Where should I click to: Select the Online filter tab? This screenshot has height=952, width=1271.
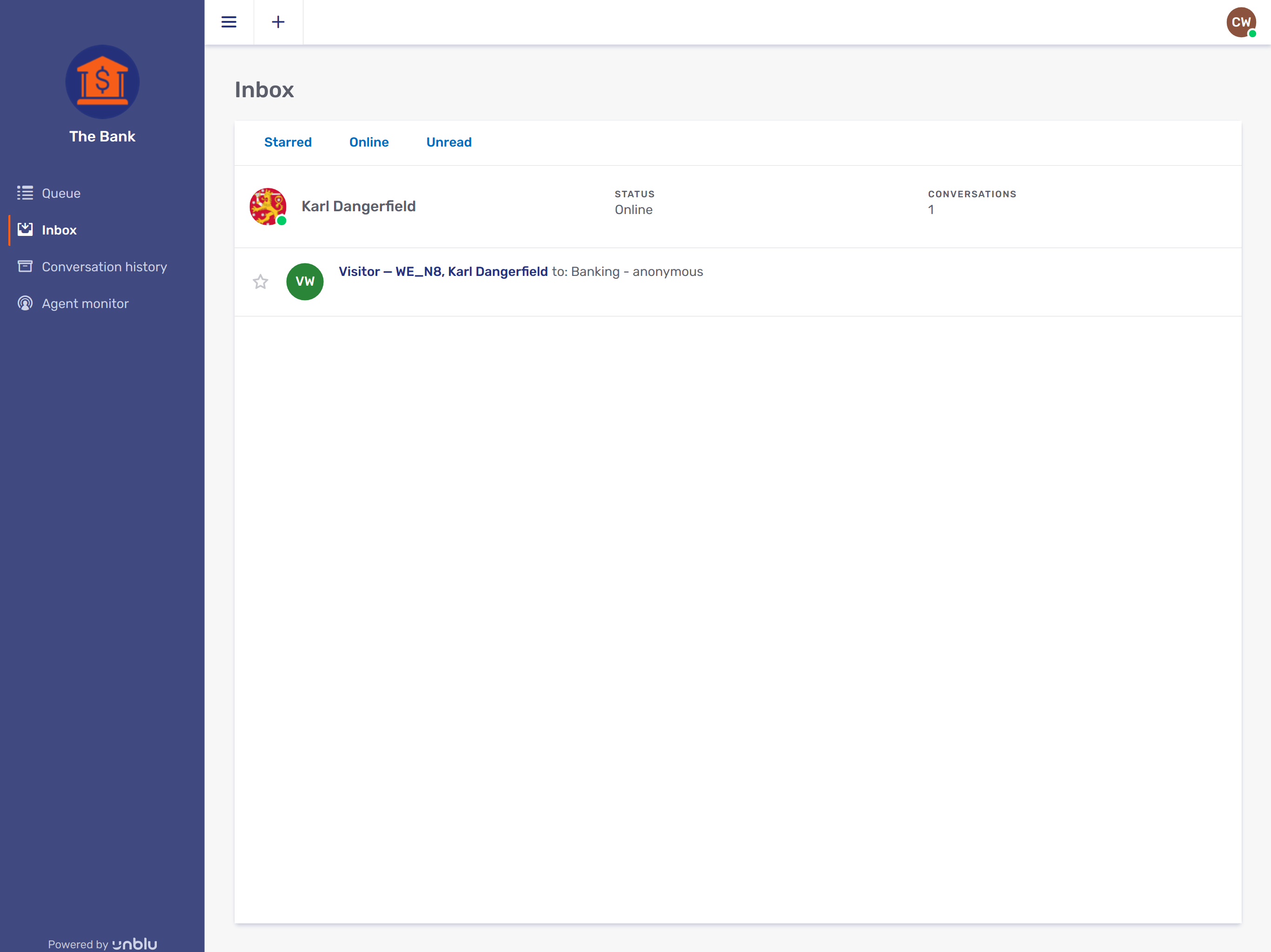pos(369,142)
